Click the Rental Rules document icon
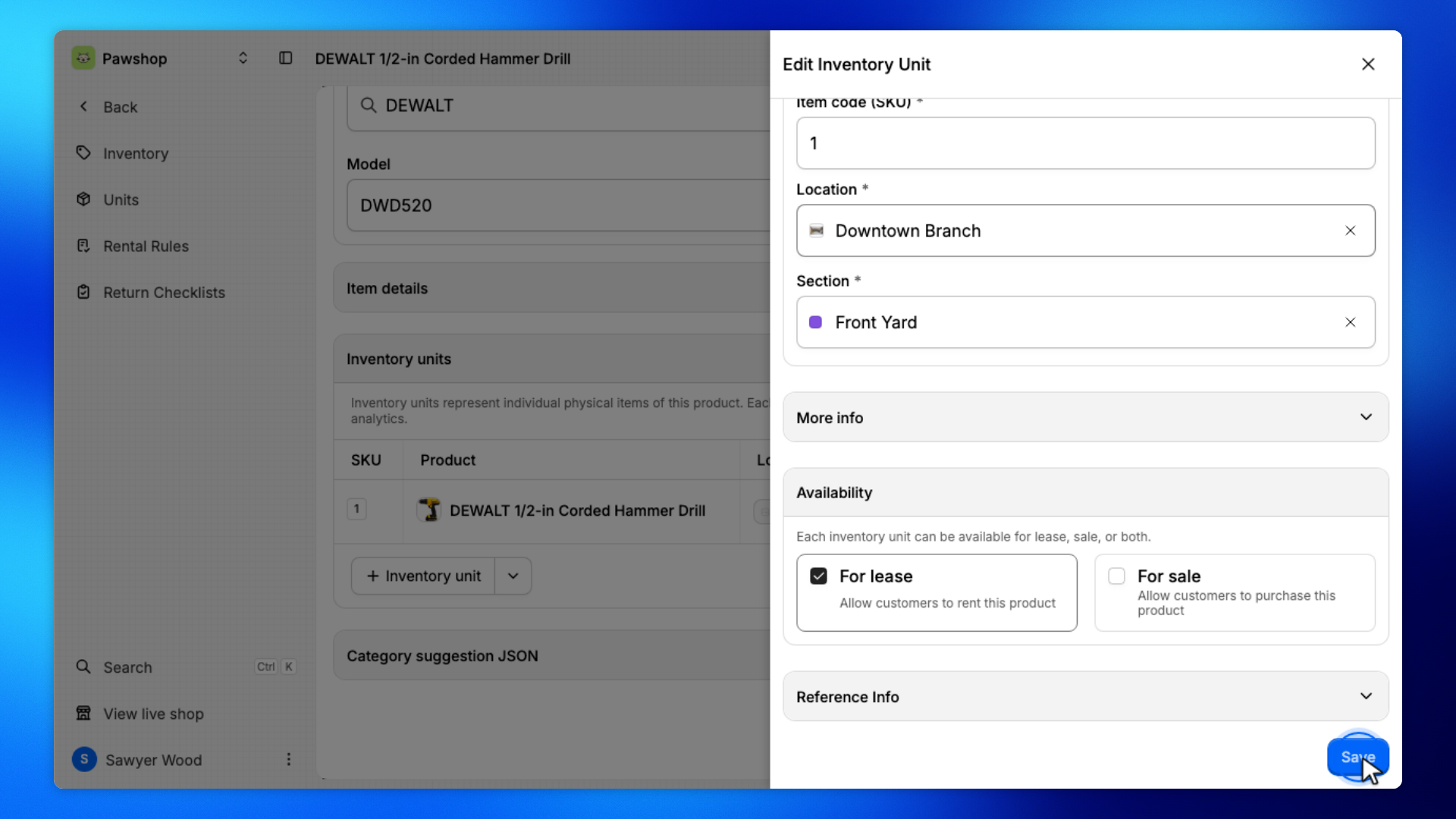This screenshot has width=1456, height=819. [x=83, y=245]
